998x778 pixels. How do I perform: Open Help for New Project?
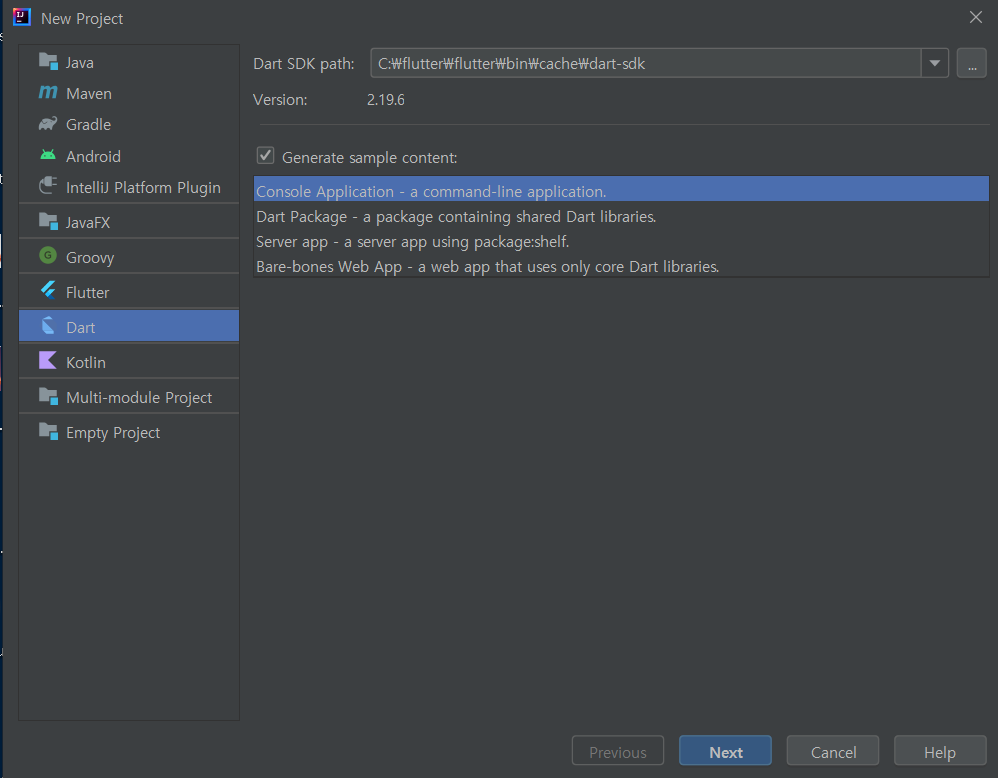point(940,751)
